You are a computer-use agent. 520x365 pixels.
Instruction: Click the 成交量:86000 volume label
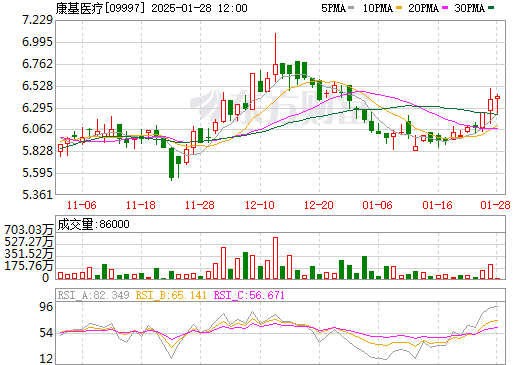tap(94, 224)
